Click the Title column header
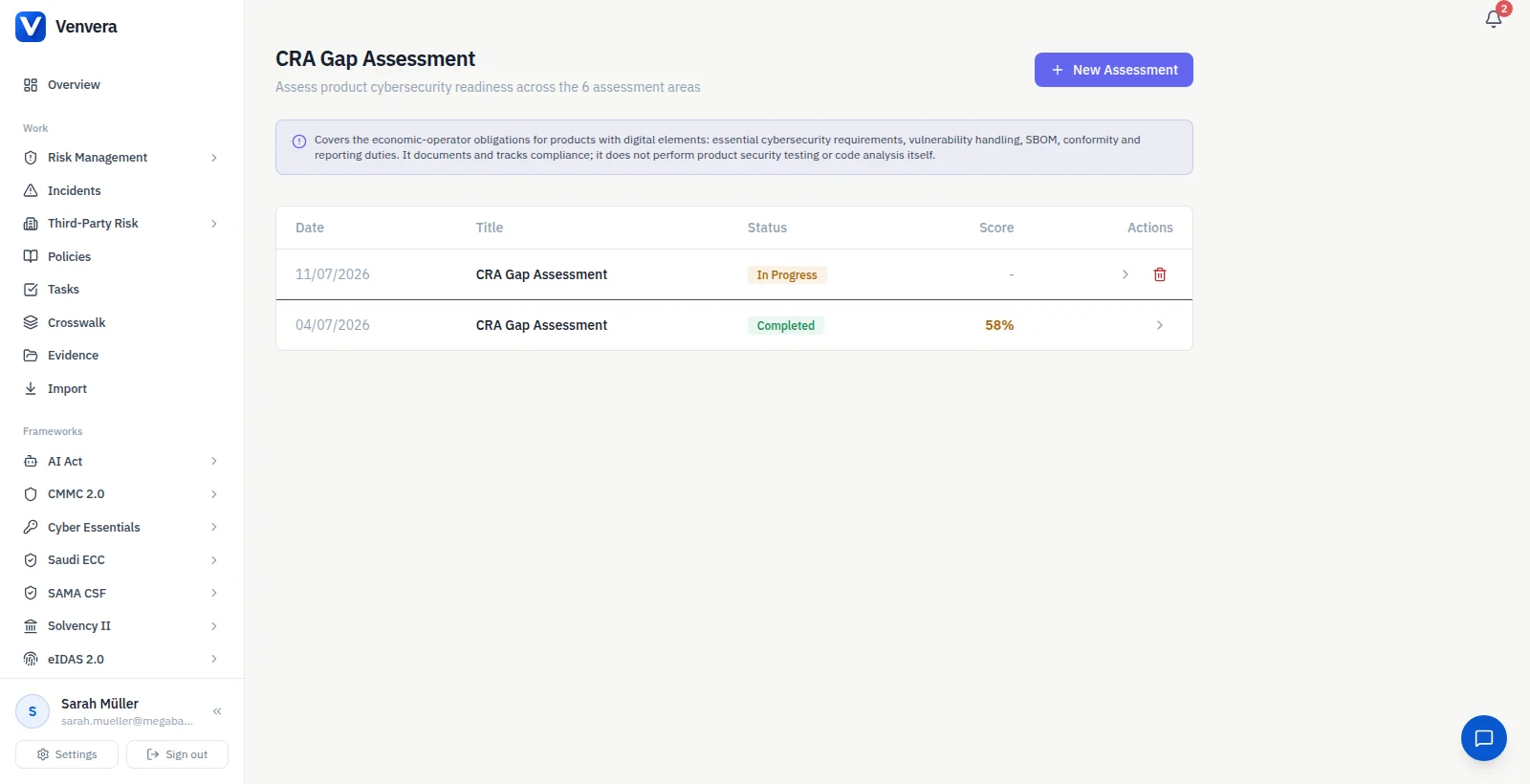This screenshot has width=1530, height=784. point(490,228)
